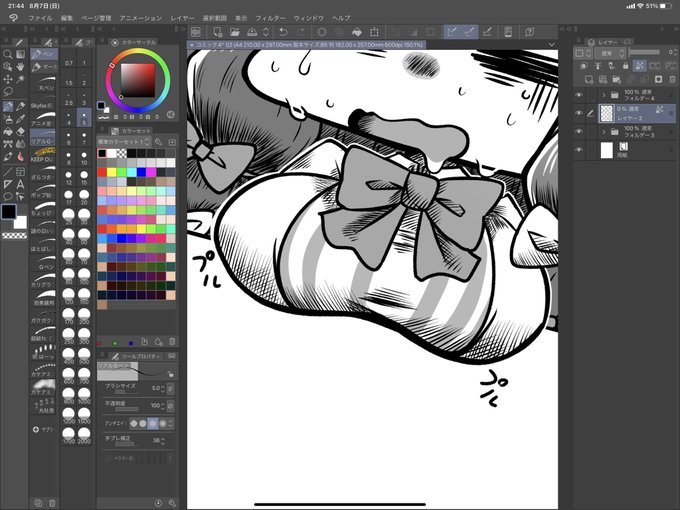Create new layer folder icon in layer panel
The height and width of the screenshot is (510, 680).
tap(616, 79)
